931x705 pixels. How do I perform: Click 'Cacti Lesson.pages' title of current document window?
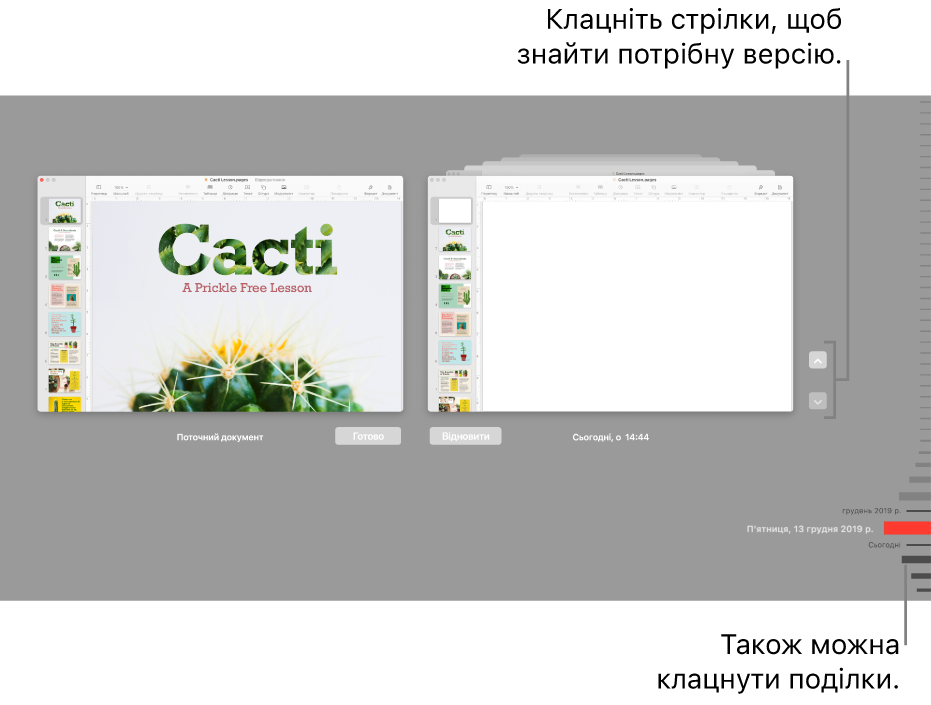(x=229, y=179)
